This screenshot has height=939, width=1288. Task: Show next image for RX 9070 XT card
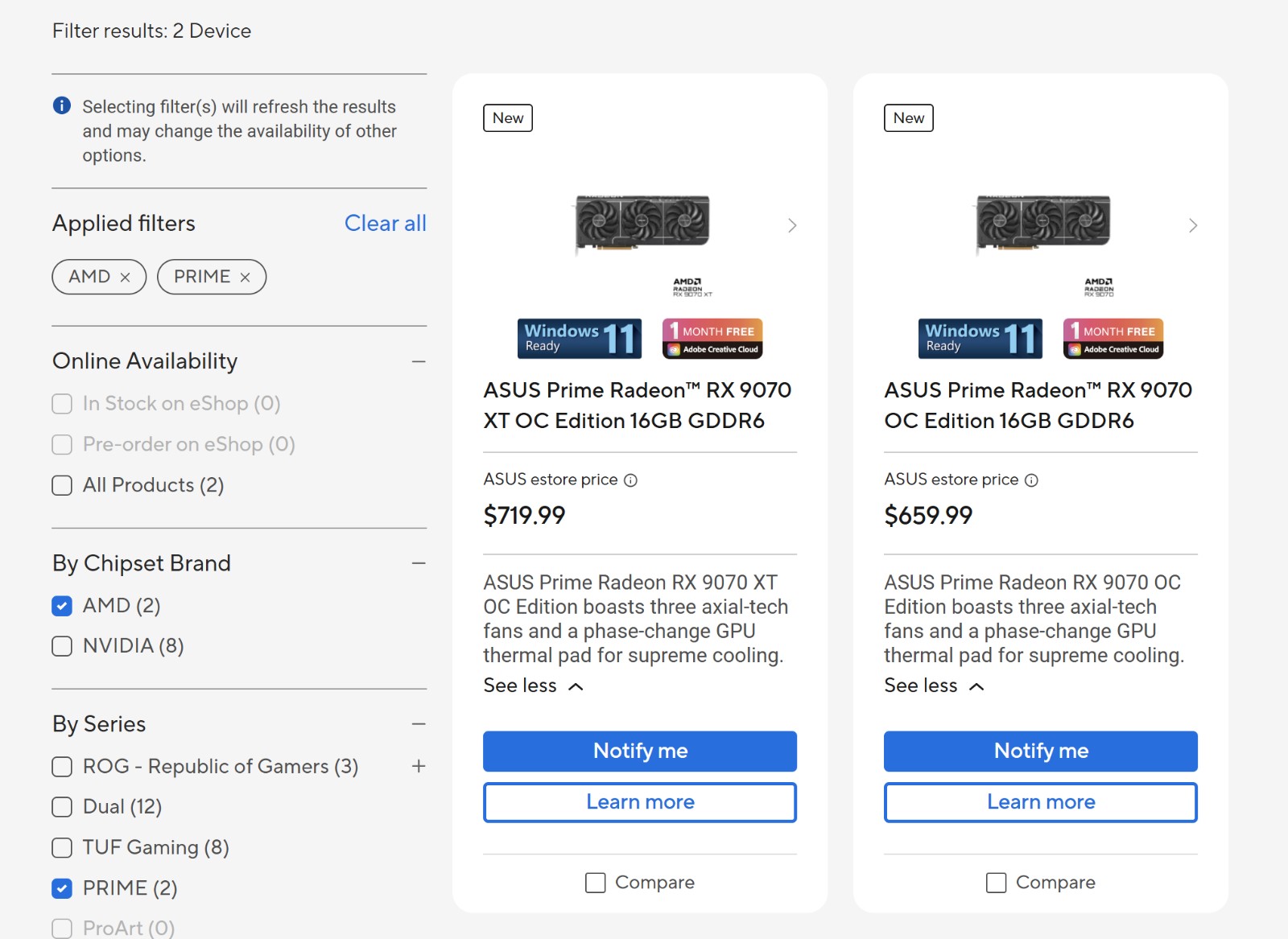click(792, 225)
